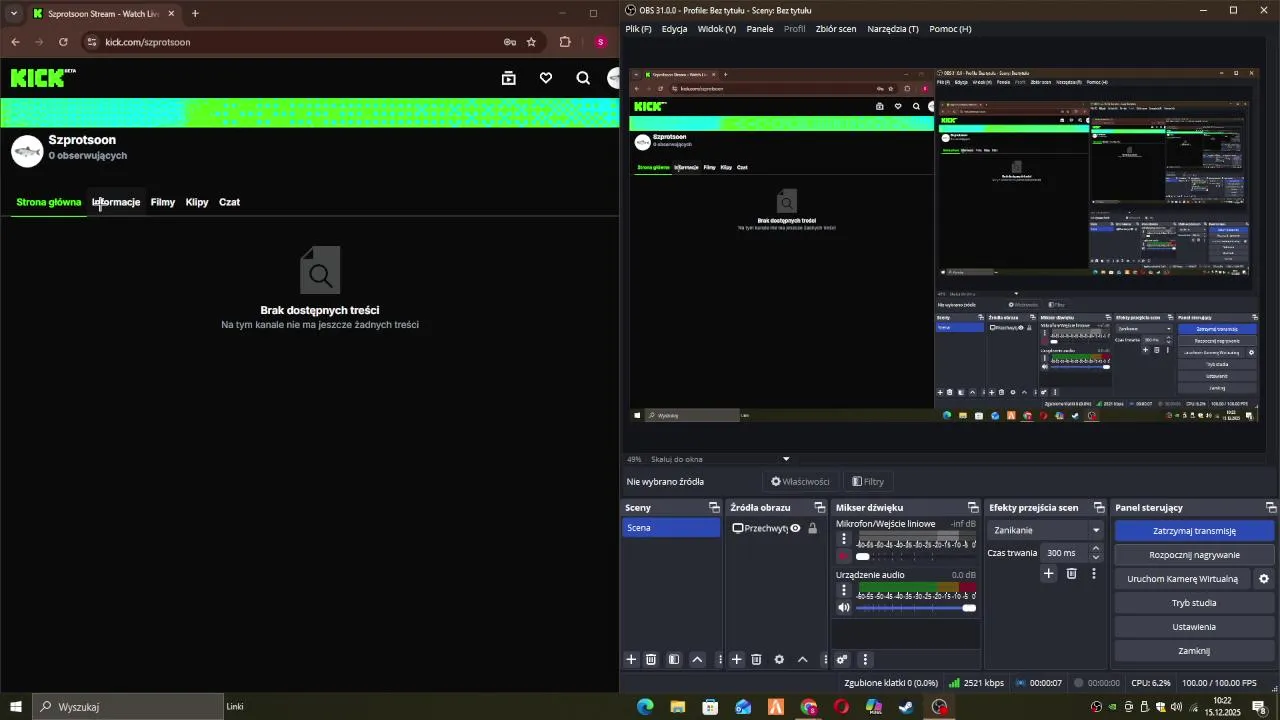Image resolution: width=1280 pixels, height=720 pixels.
Task: Open Mikser dźwięku bottom toolbar three-dot menu
Action: click(x=865, y=660)
